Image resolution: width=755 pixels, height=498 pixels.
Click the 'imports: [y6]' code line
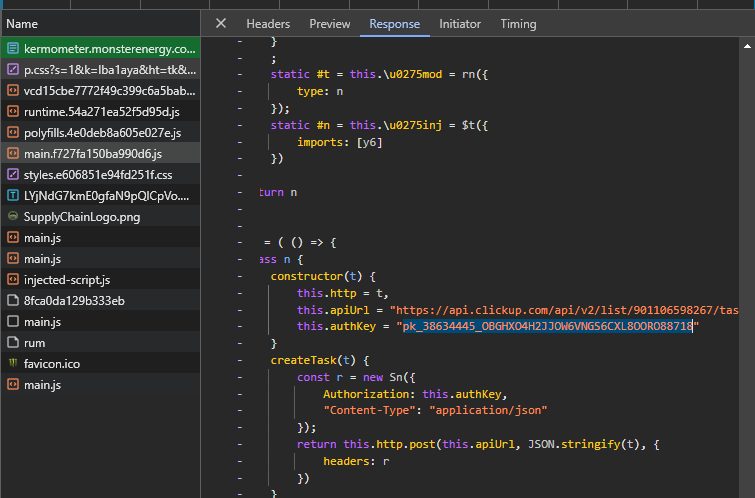339,142
